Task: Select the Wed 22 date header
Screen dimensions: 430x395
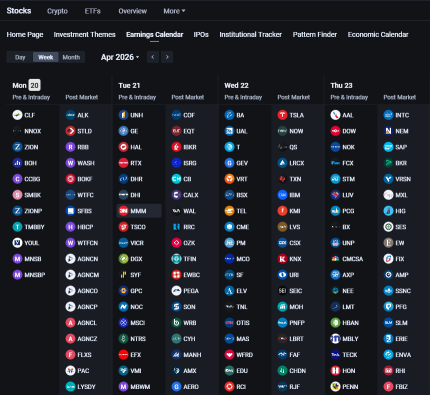Action: coord(236,86)
